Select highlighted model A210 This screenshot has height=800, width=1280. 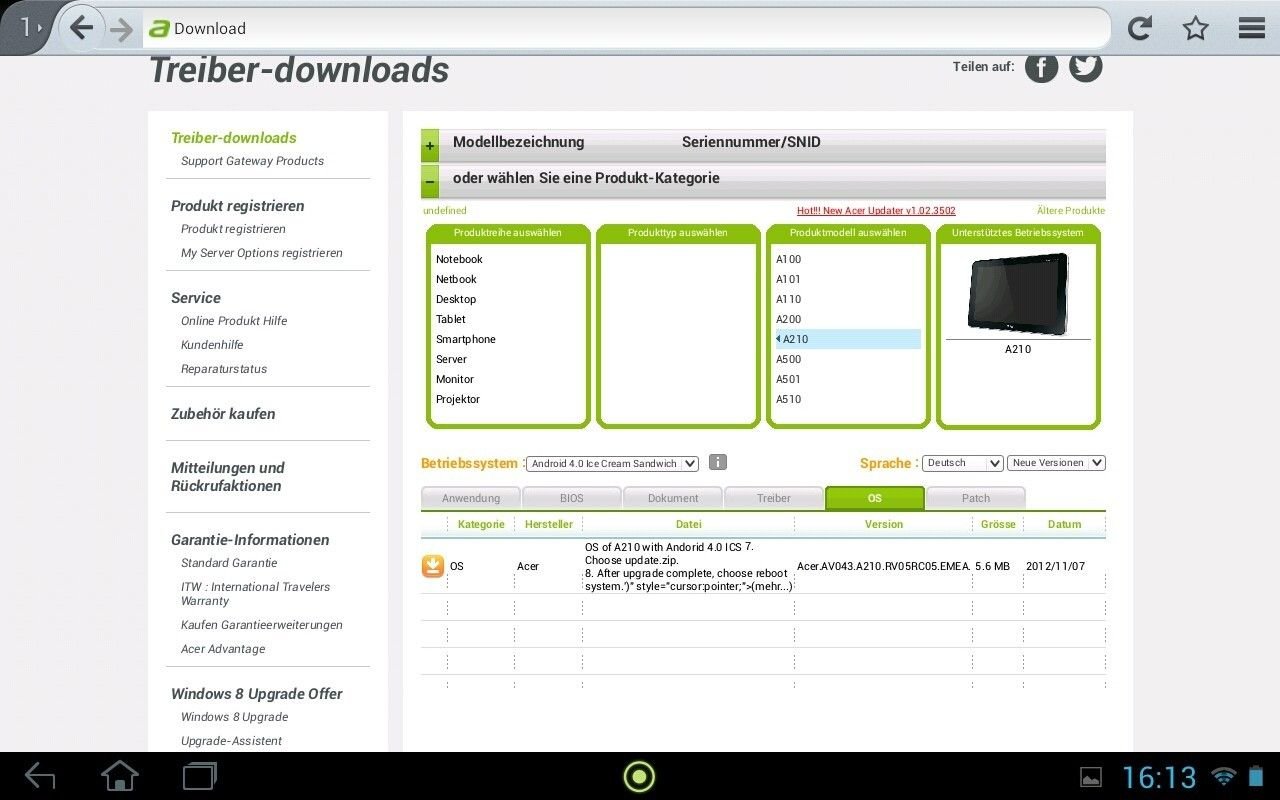[848, 339]
